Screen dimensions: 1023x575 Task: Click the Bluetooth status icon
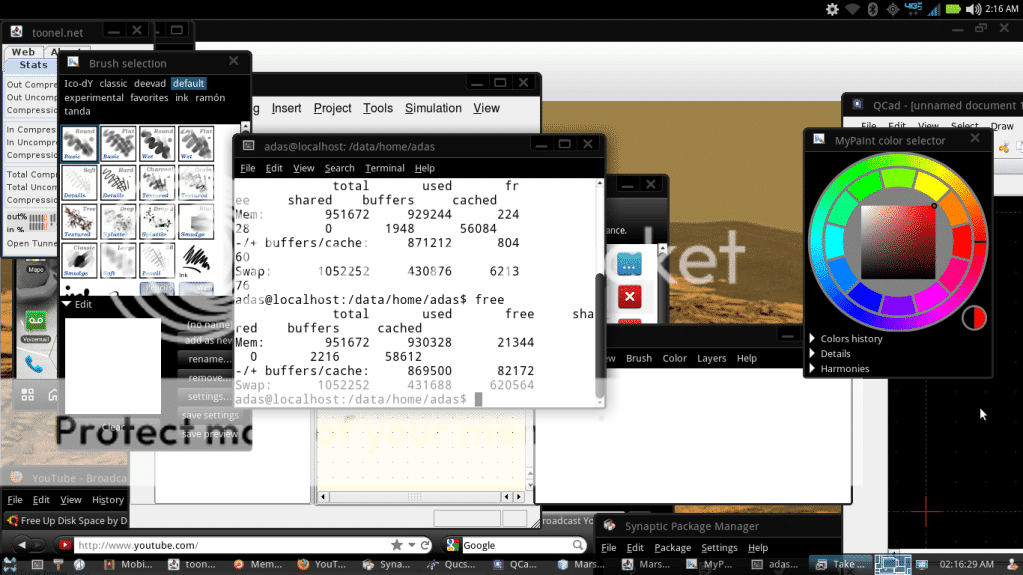[x=872, y=9]
